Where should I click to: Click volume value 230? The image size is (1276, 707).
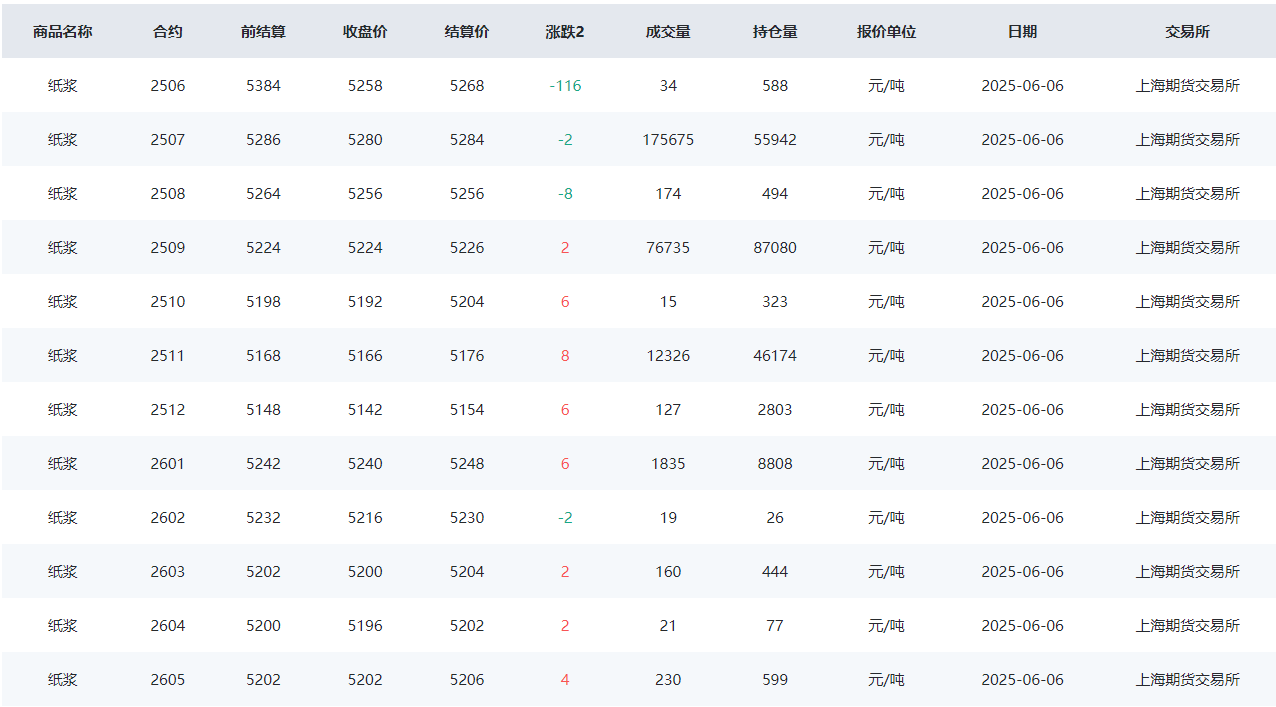pos(668,680)
